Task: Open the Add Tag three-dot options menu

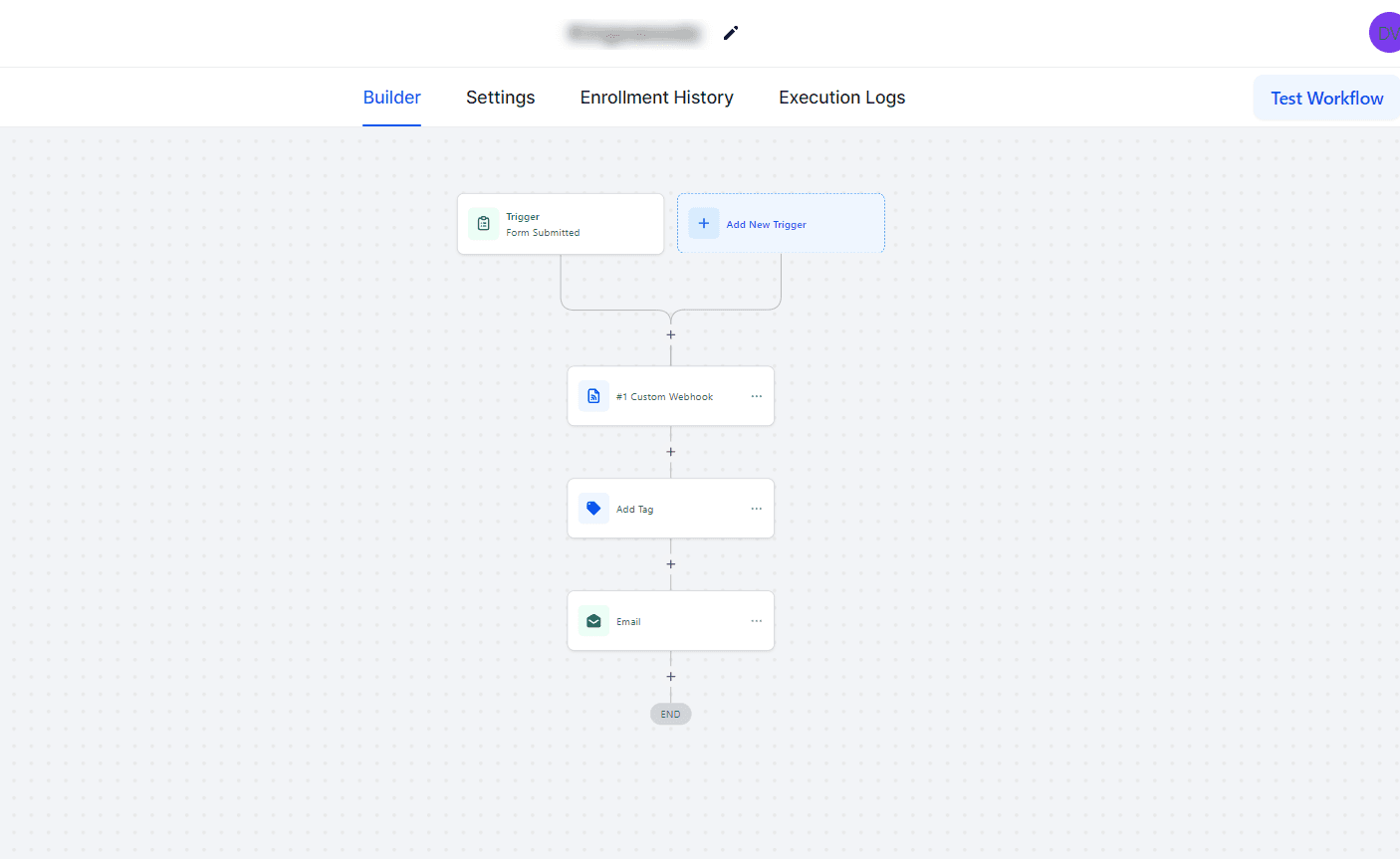Action: tap(757, 509)
